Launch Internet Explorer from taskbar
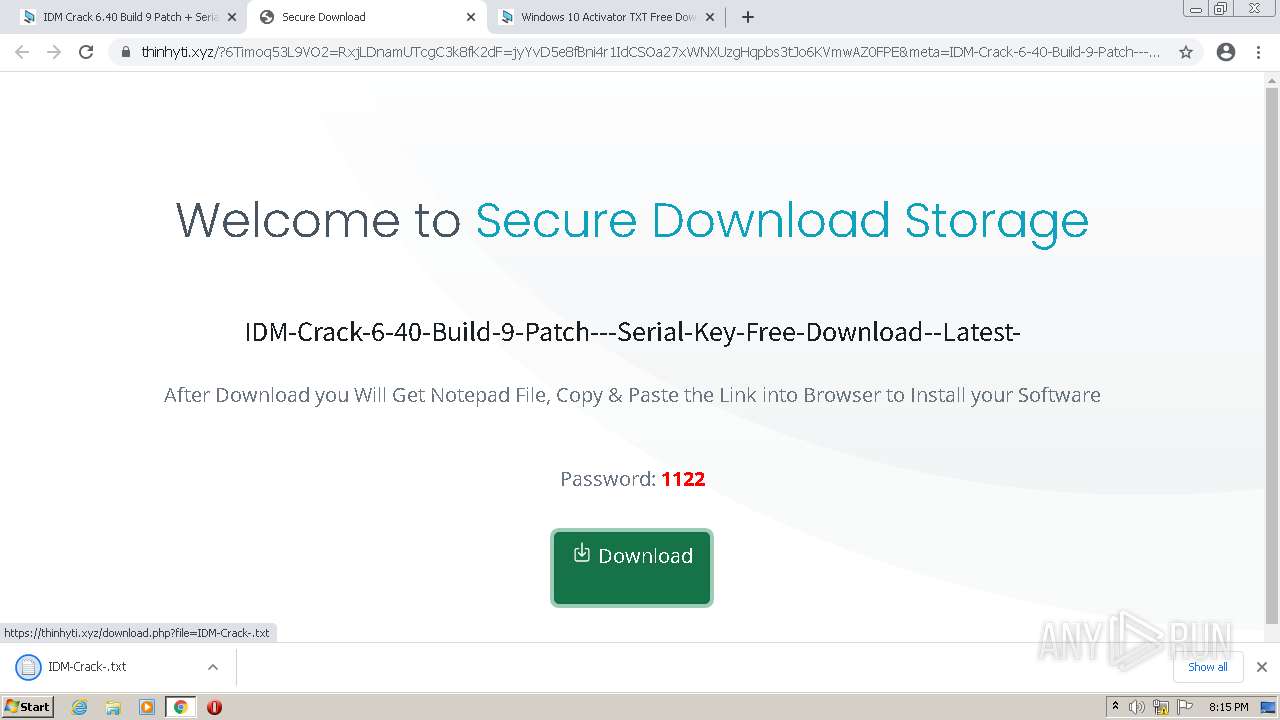This screenshot has width=1280, height=720. click(x=80, y=707)
